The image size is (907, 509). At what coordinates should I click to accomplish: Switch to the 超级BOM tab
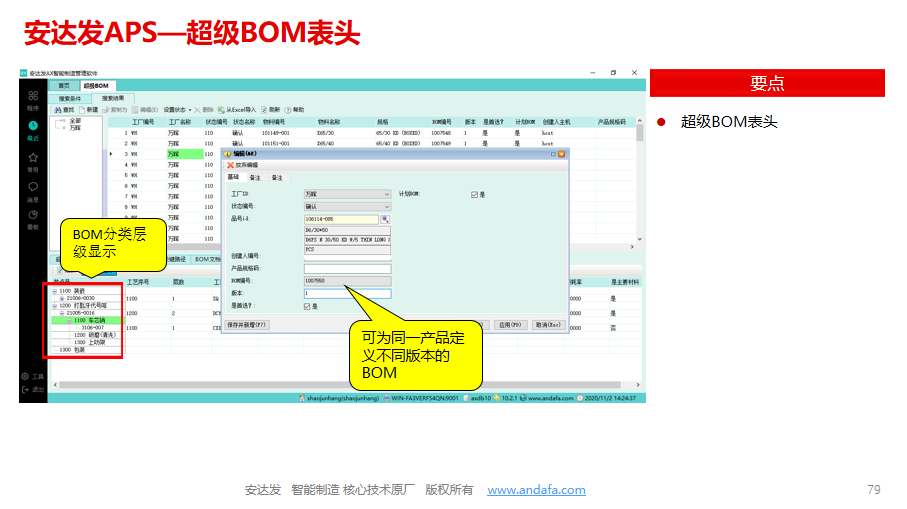click(x=96, y=86)
